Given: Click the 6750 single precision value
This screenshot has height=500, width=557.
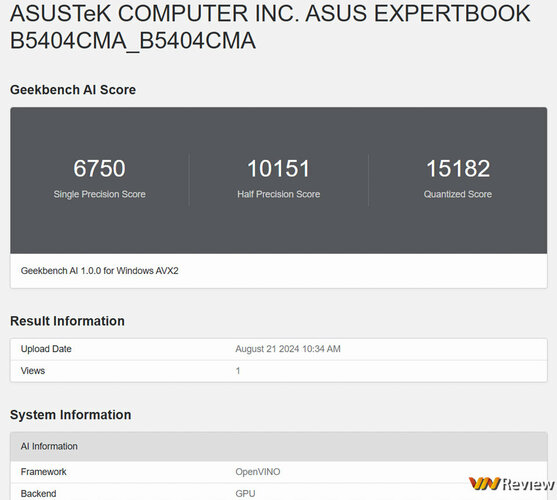Looking at the screenshot, I should click(x=99, y=168).
